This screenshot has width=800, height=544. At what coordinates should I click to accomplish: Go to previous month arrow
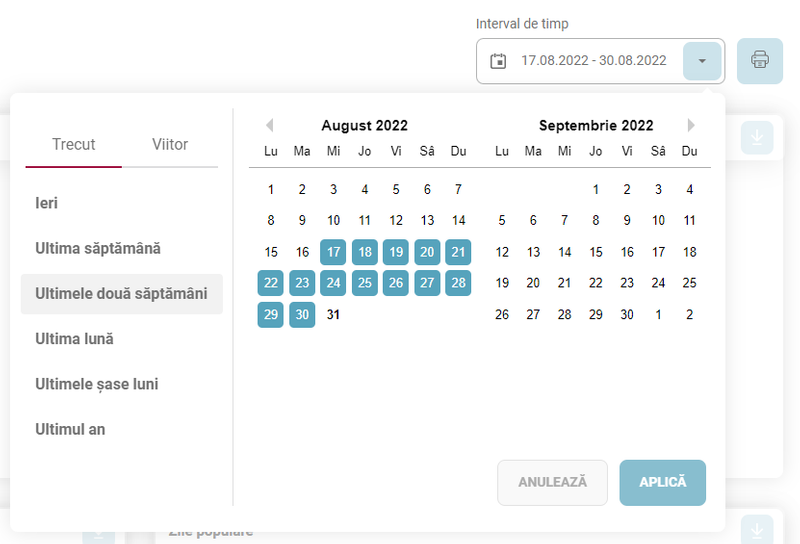point(270,125)
